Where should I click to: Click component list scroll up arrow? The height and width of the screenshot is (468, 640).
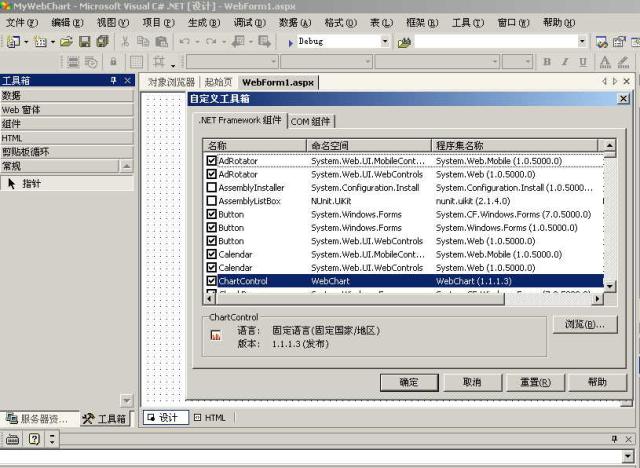(609, 145)
